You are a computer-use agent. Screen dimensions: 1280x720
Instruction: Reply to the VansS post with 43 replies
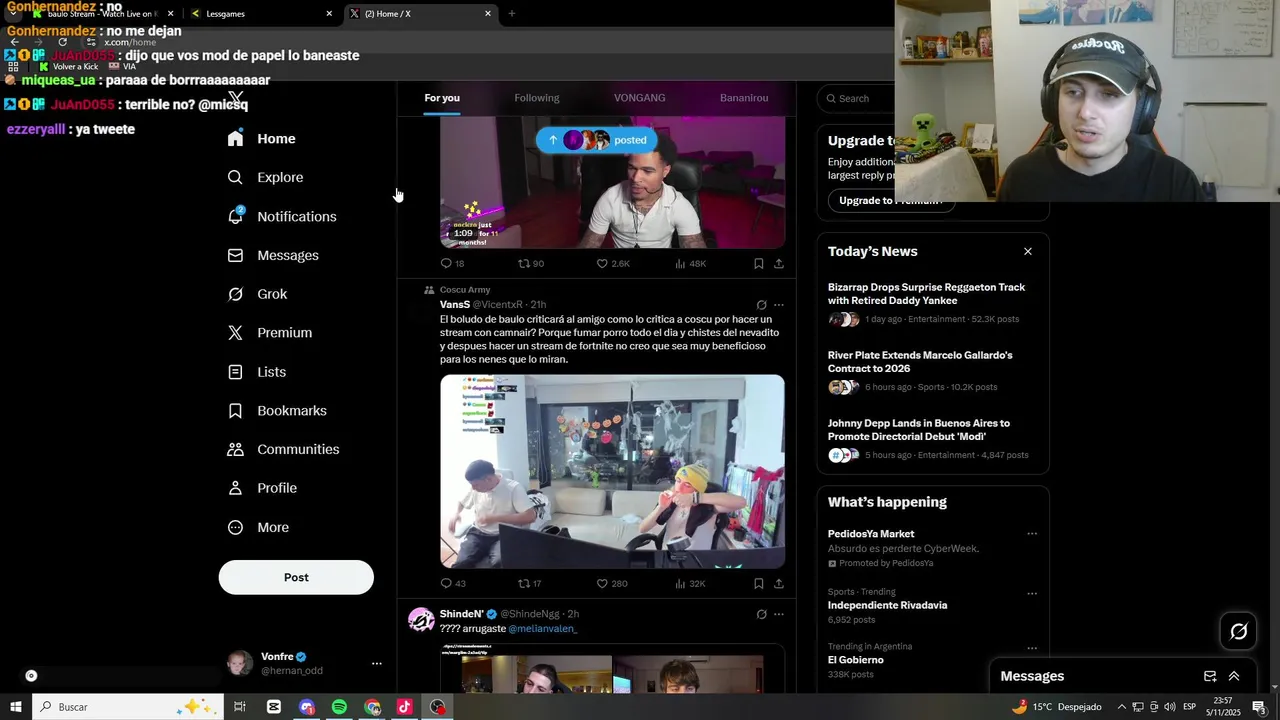[x=453, y=583]
